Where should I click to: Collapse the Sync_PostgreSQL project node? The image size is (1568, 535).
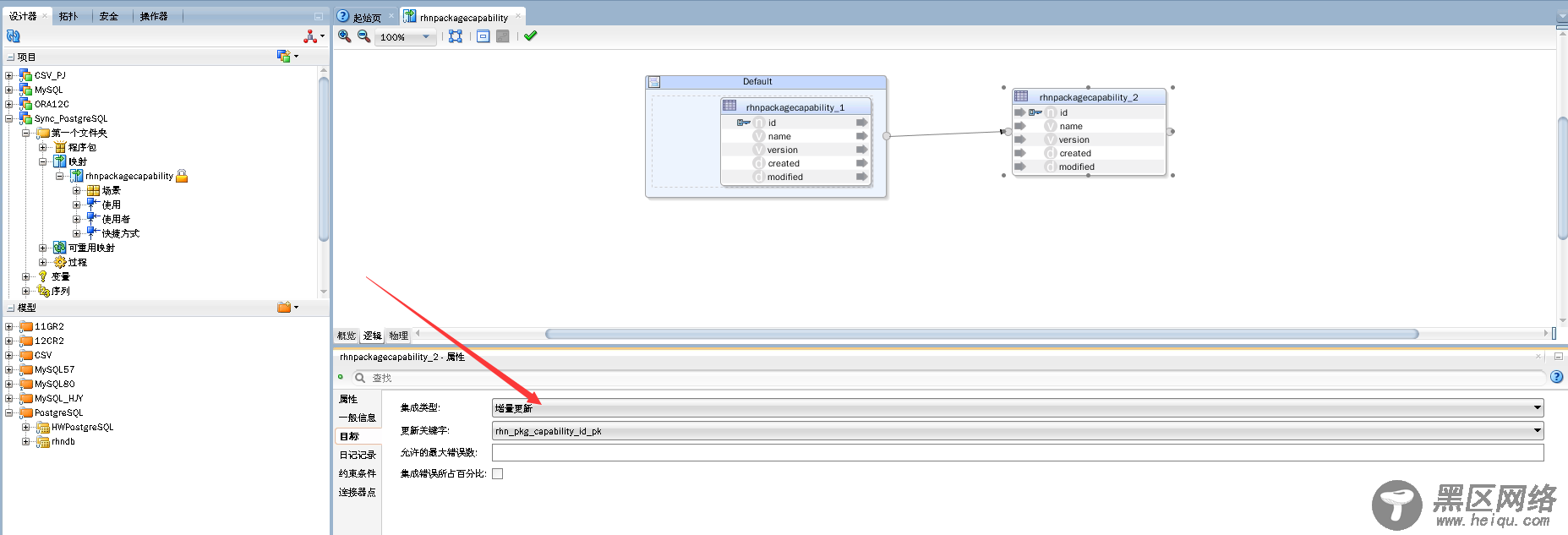[8, 118]
